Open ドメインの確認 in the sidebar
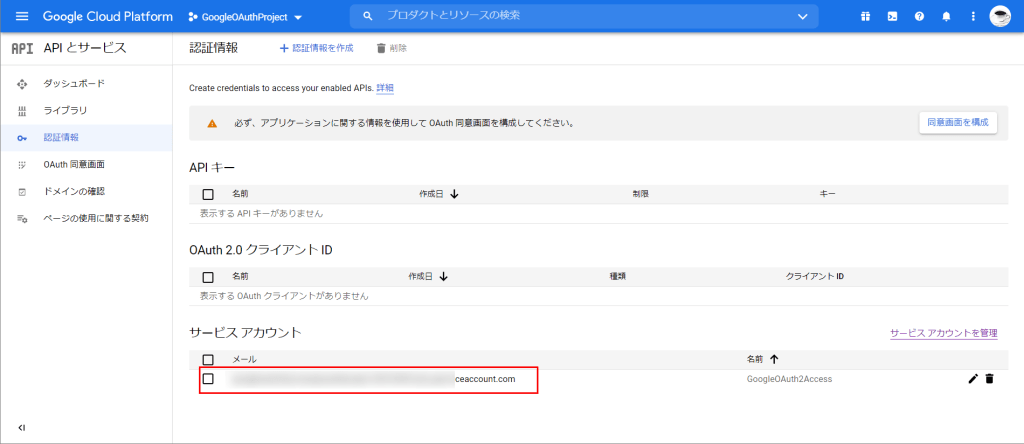Screen dimensions: 1024x444 [x=74, y=191]
